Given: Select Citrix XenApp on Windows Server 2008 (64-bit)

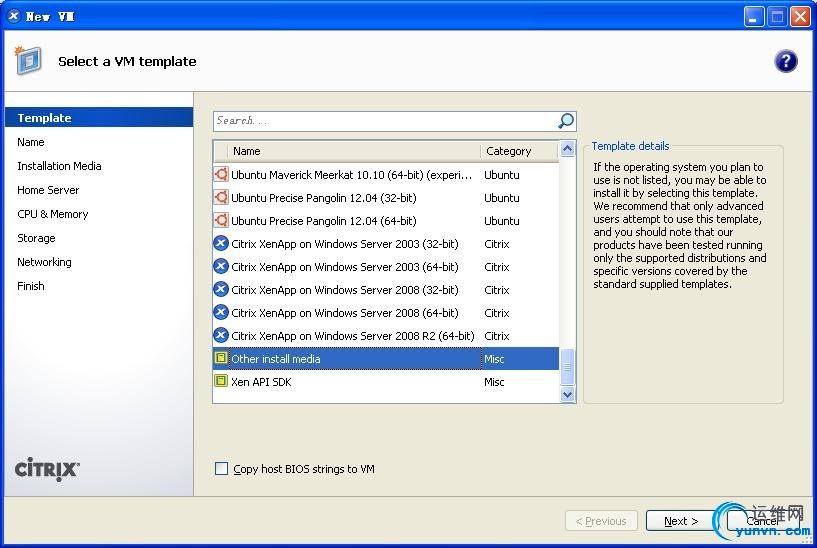Looking at the screenshot, I should pyautogui.click(x=344, y=313).
